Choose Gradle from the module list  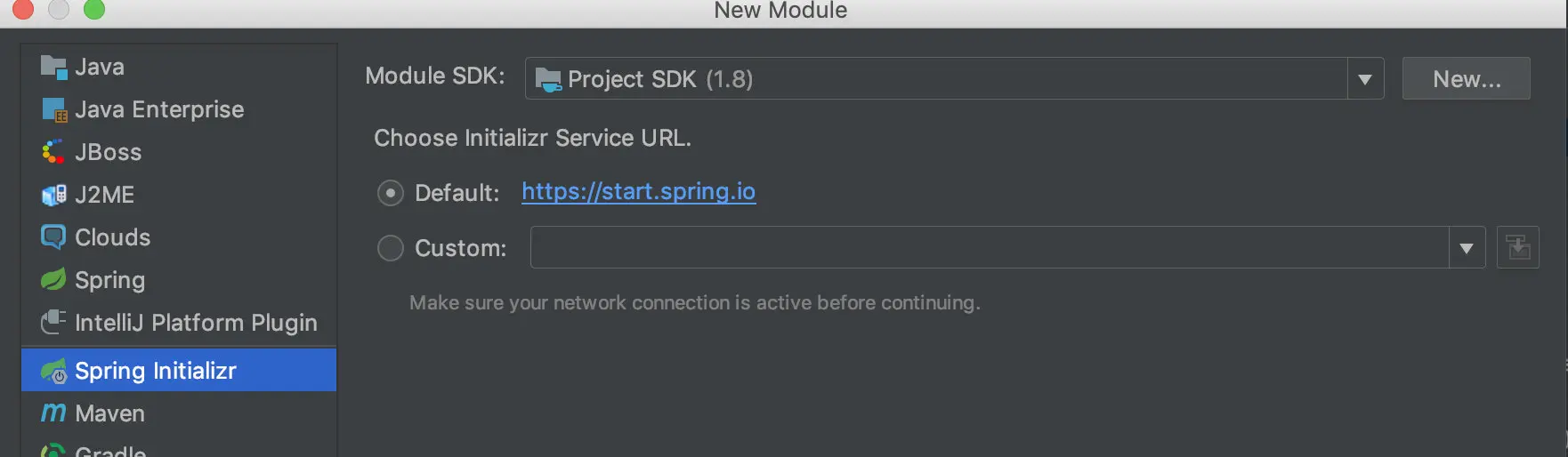coord(110,450)
